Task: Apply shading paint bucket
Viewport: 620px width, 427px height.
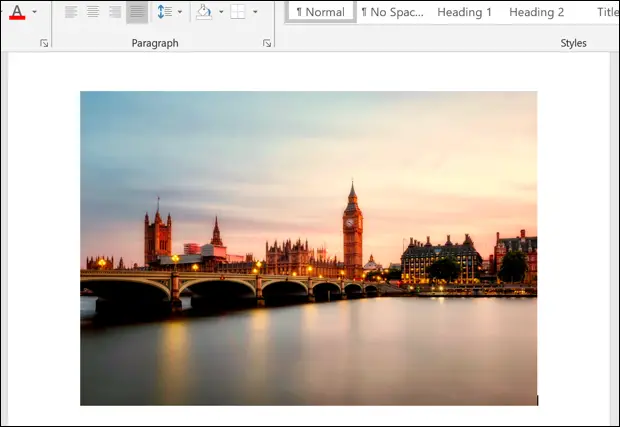Action: [204, 12]
